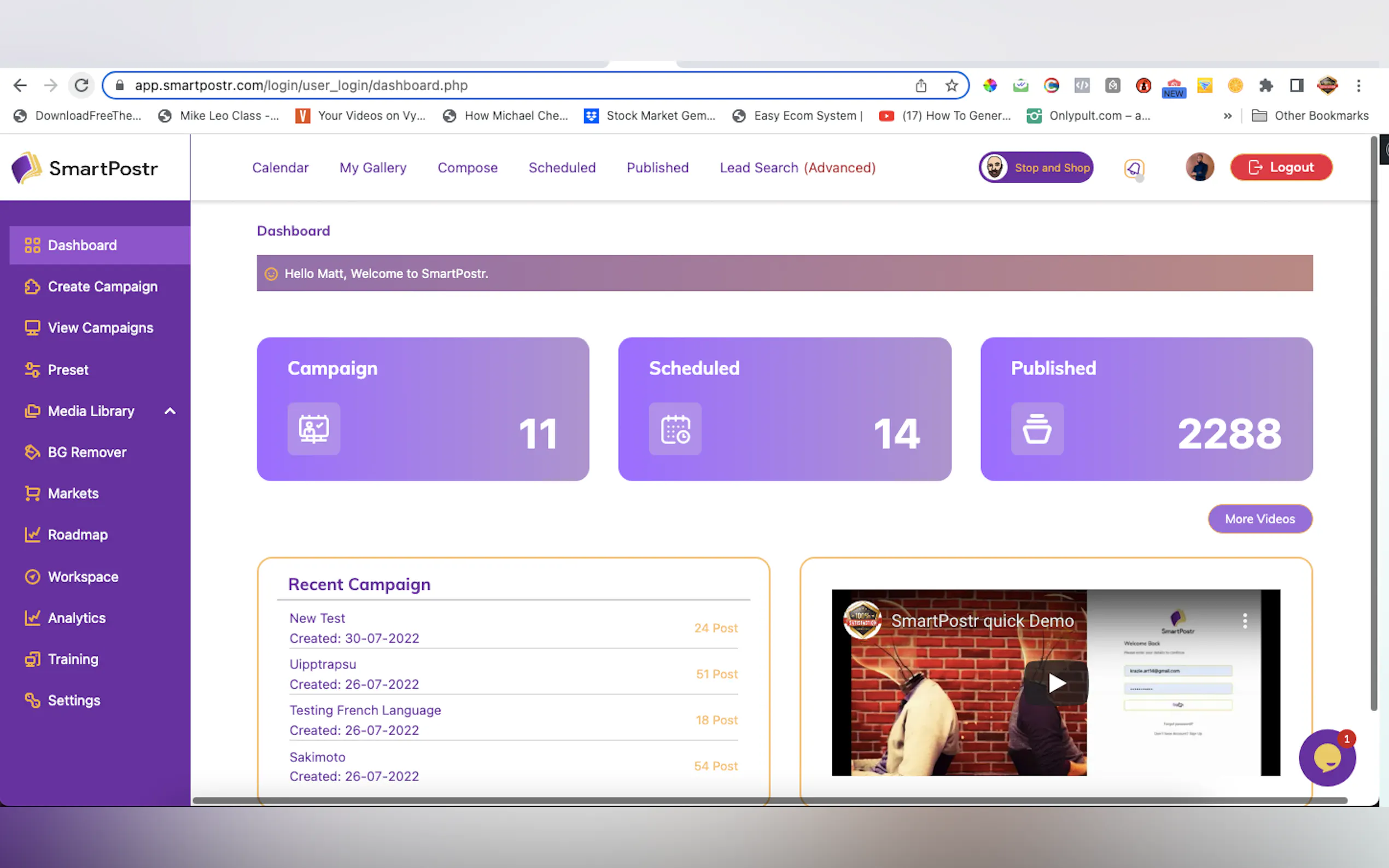Image resolution: width=1389 pixels, height=868 pixels.
Task: Click the More Videos button
Action: point(1260,519)
